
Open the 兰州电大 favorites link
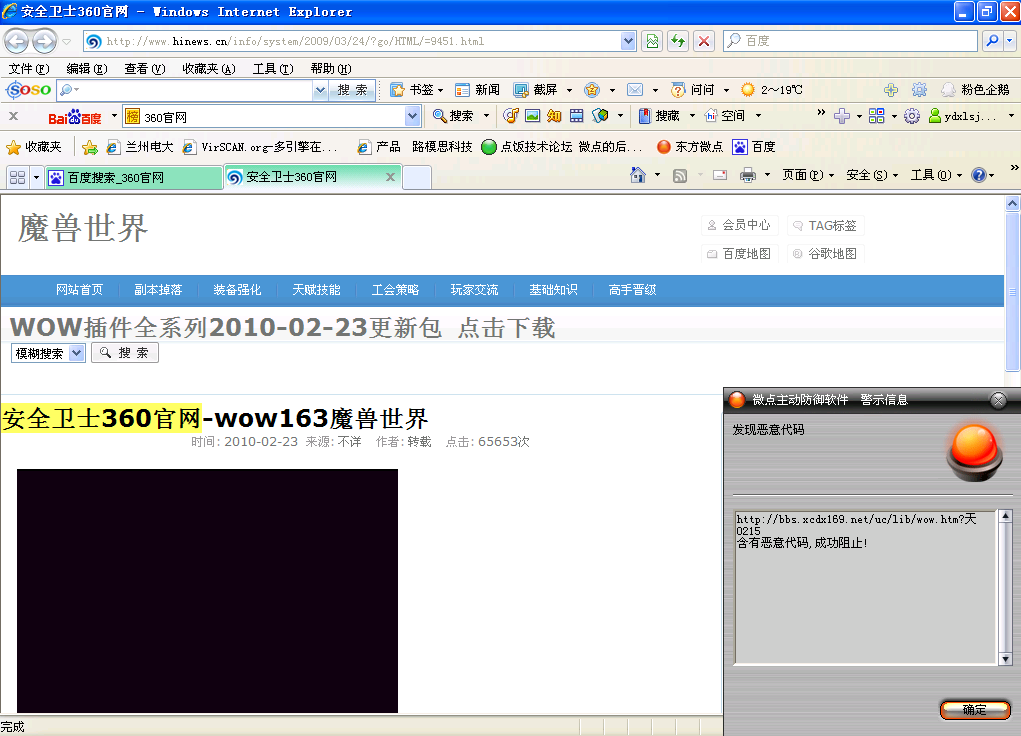(x=141, y=147)
